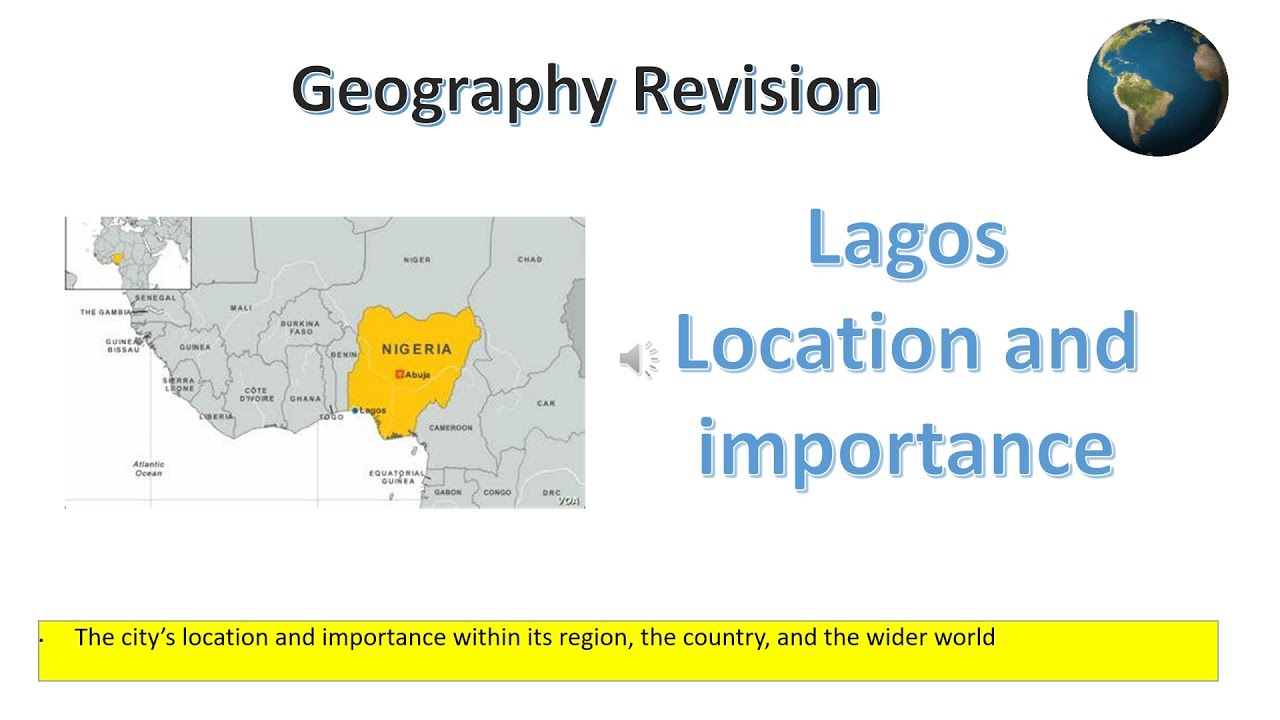
Task: Click the 'BURKINA FASO' country label
Action: pyautogui.click(x=300, y=328)
